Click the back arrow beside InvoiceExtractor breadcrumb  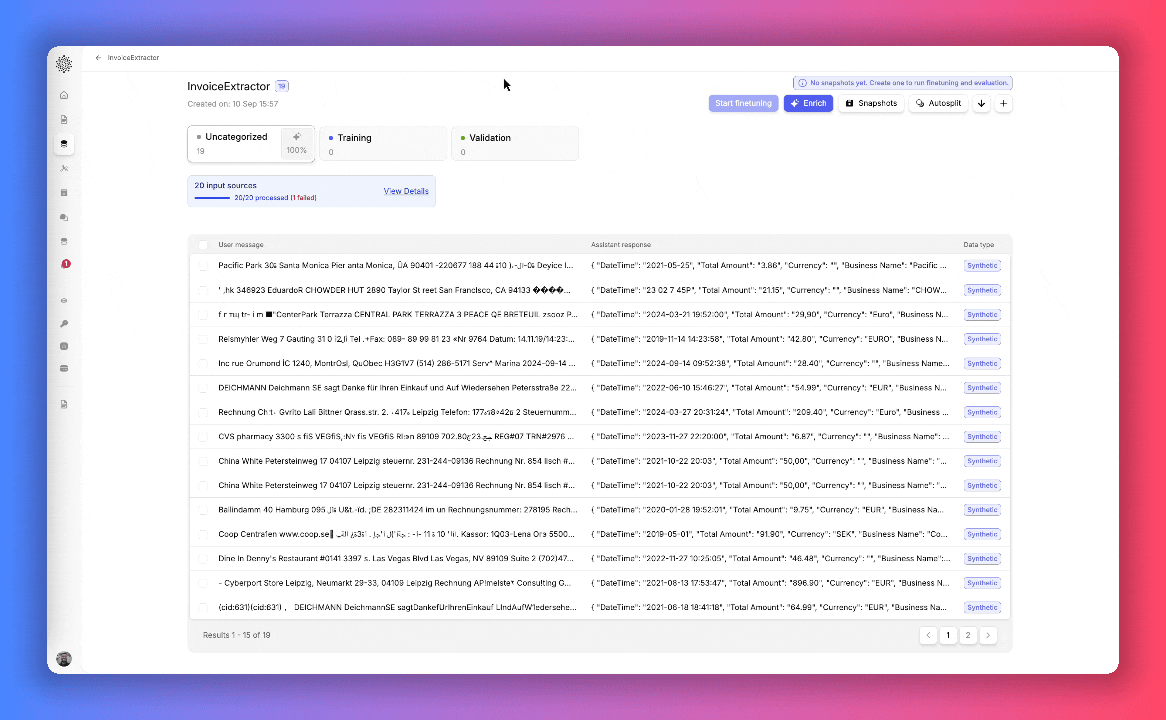pos(98,57)
